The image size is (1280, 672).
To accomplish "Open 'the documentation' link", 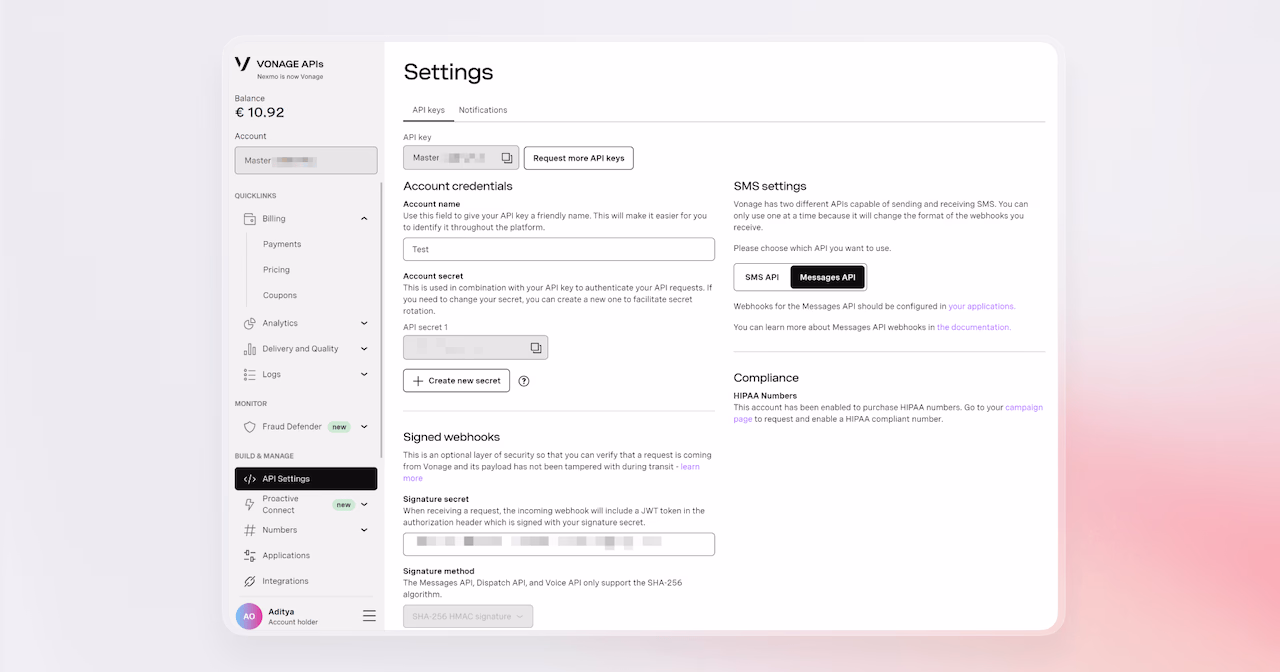I will tap(974, 327).
